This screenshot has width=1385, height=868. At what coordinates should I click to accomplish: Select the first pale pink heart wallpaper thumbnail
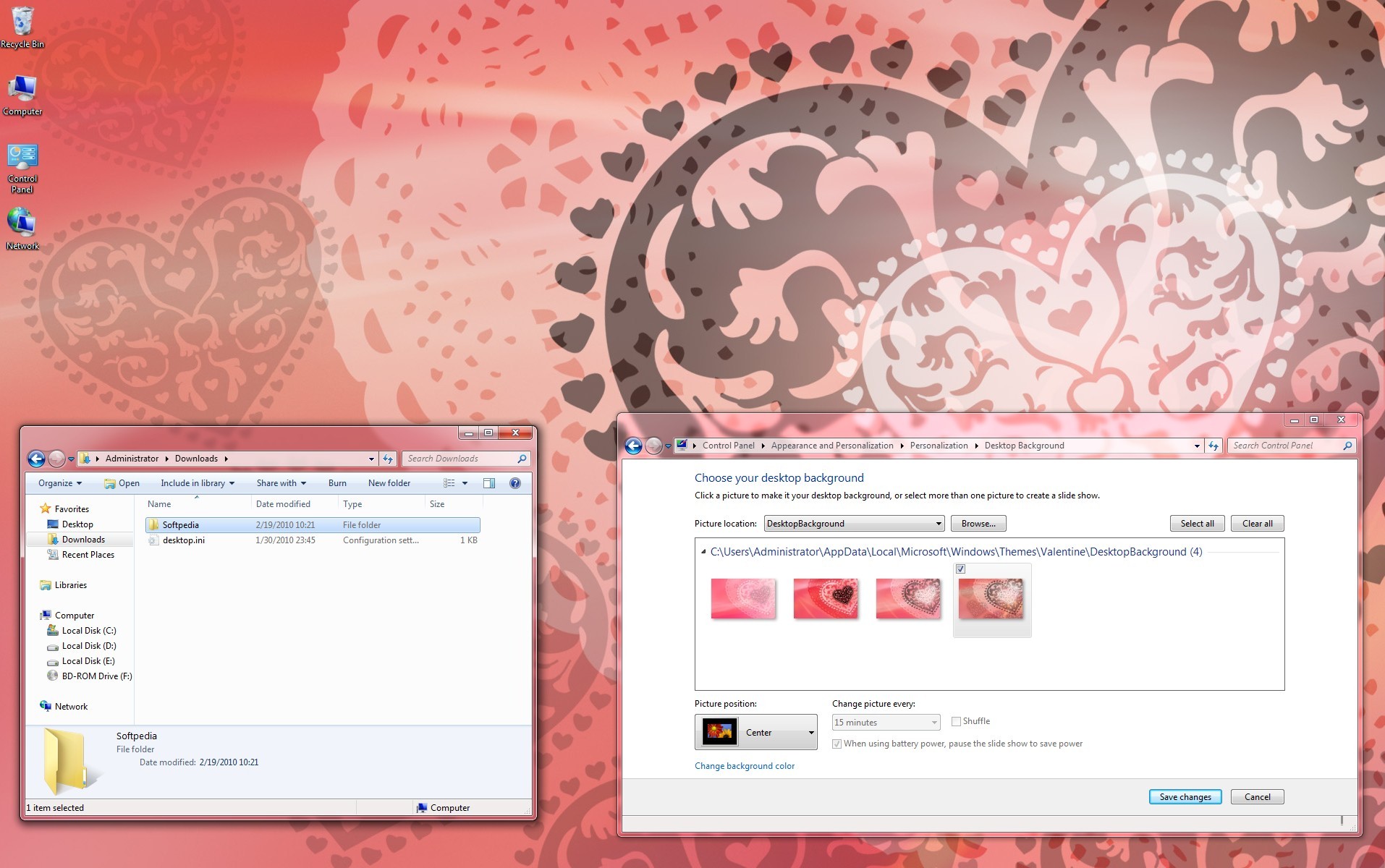[x=743, y=598]
